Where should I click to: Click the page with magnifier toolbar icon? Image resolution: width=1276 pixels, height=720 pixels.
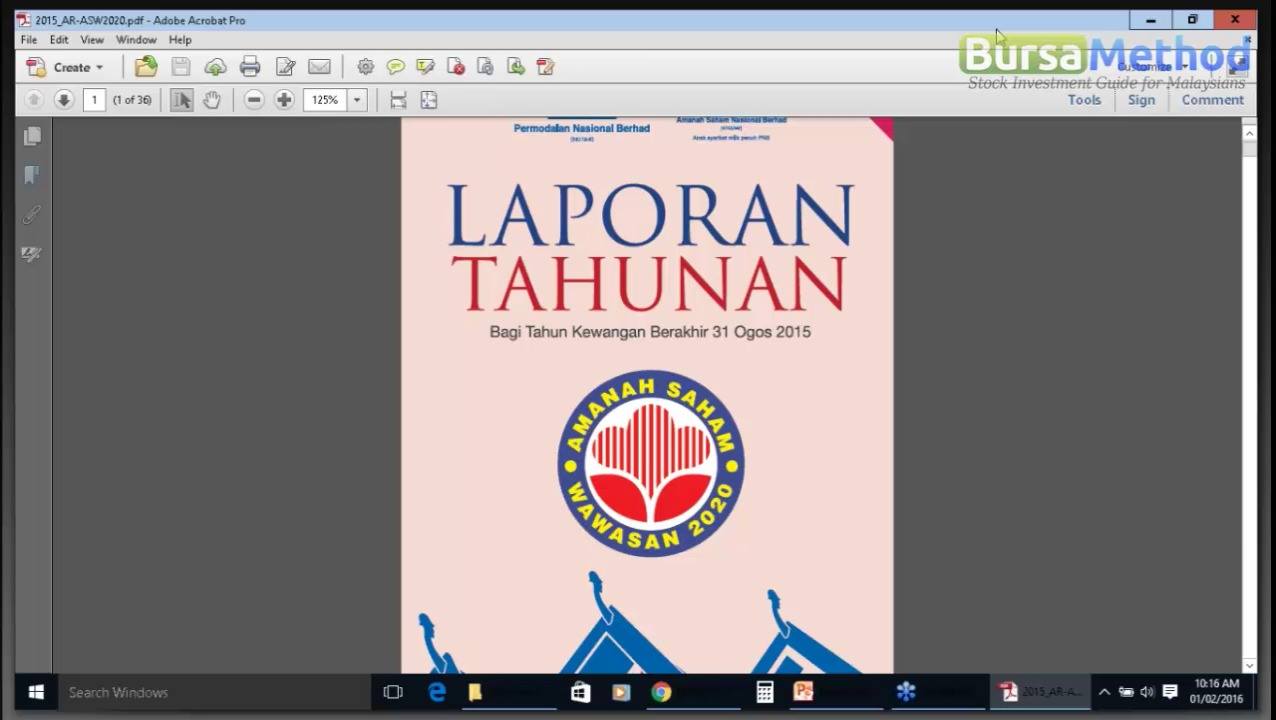click(485, 67)
